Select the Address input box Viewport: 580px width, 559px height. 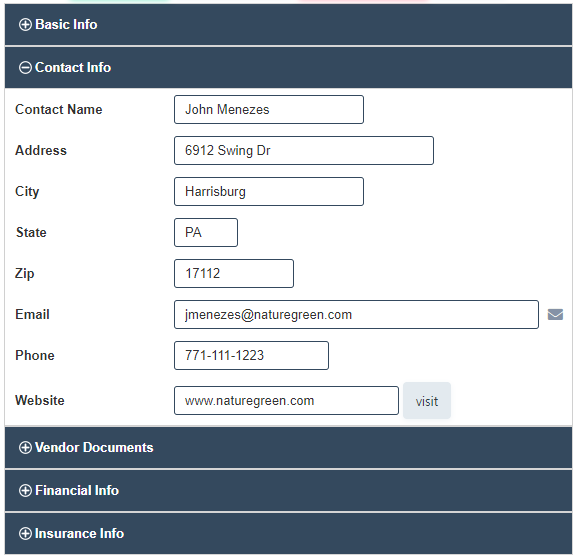pos(304,151)
